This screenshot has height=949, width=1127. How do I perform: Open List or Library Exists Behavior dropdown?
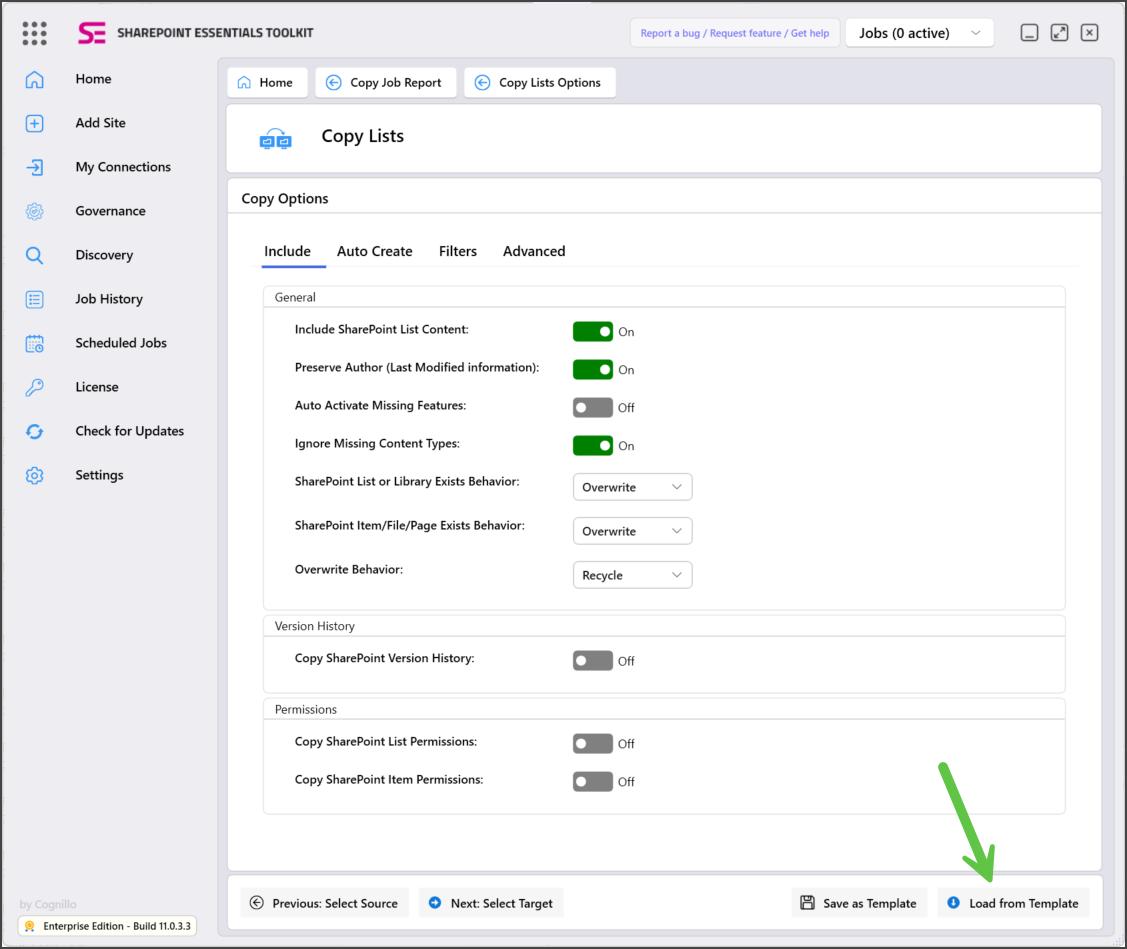632,487
